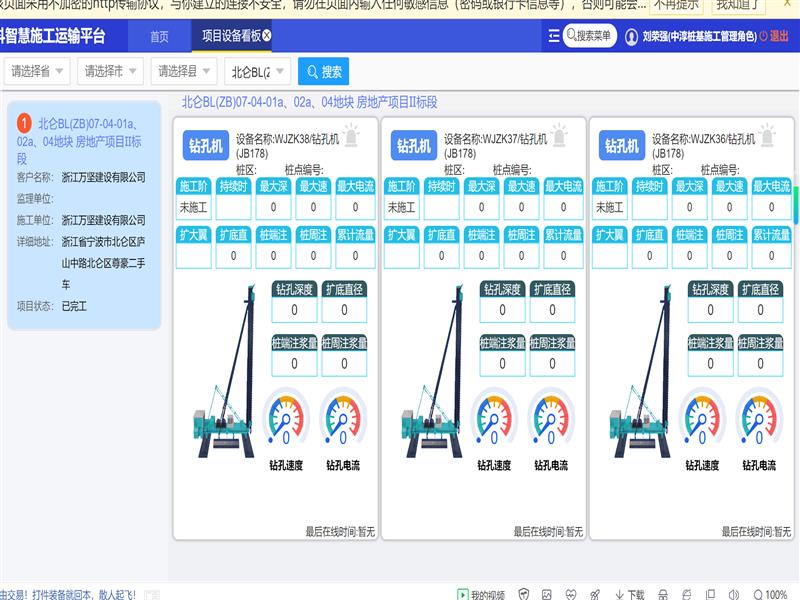This screenshot has height=600, width=800.
Task: Open the 请选择省 province dropdown
Action: click(38, 72)
